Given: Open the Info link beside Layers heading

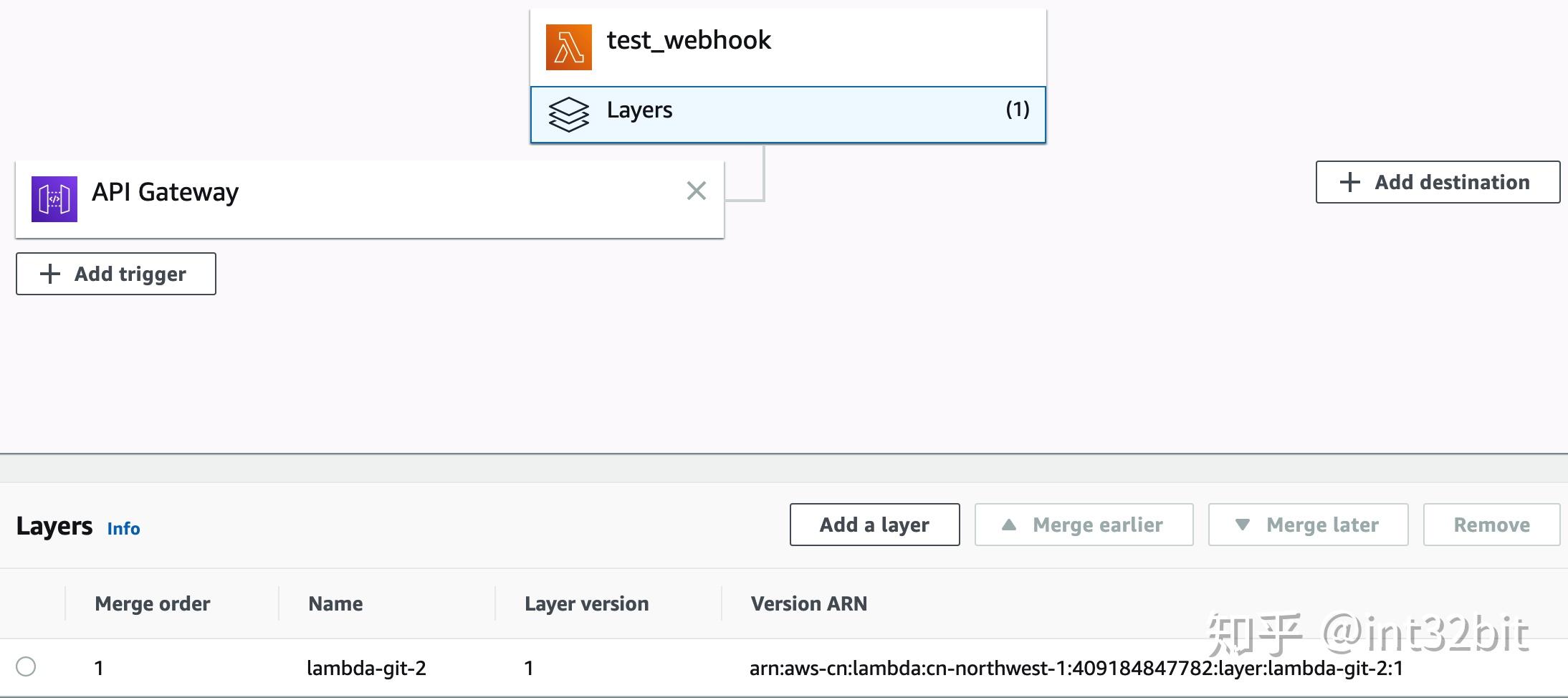Looking at the screenshot, I should [x=123, y=528].
